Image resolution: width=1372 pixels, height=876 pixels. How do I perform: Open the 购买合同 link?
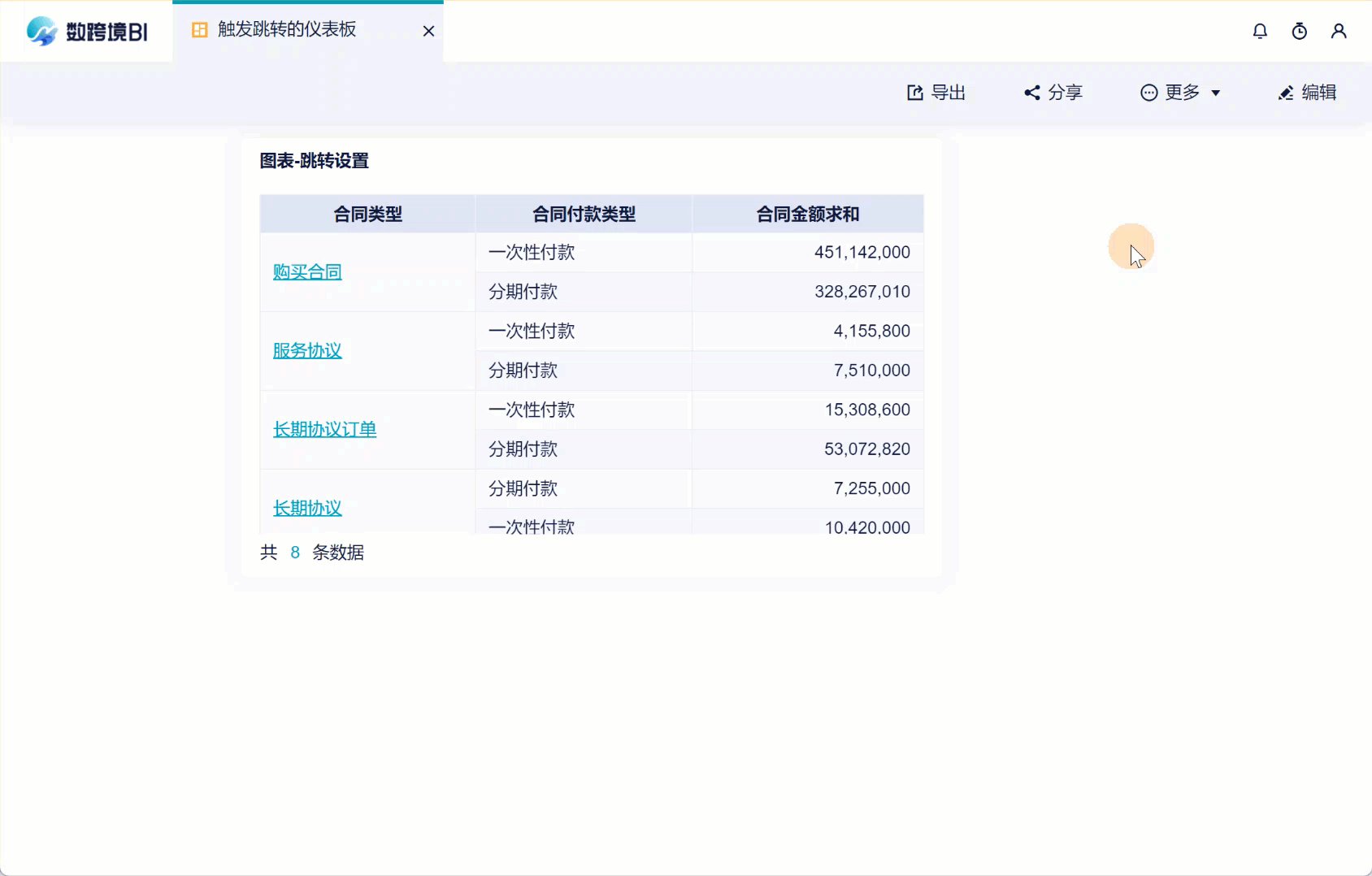pos(306,271)
